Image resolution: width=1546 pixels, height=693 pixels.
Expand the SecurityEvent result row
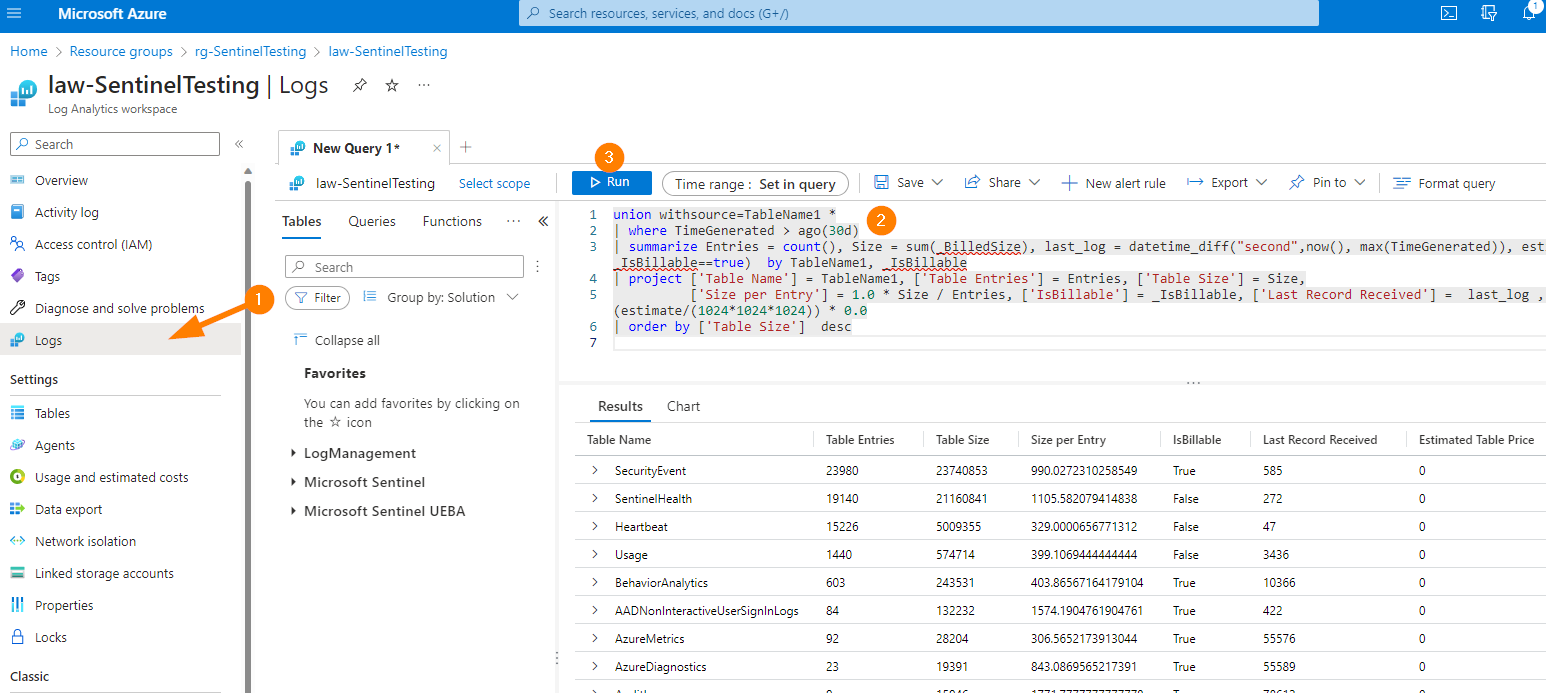pyautogui.click(x=595, y=471)
